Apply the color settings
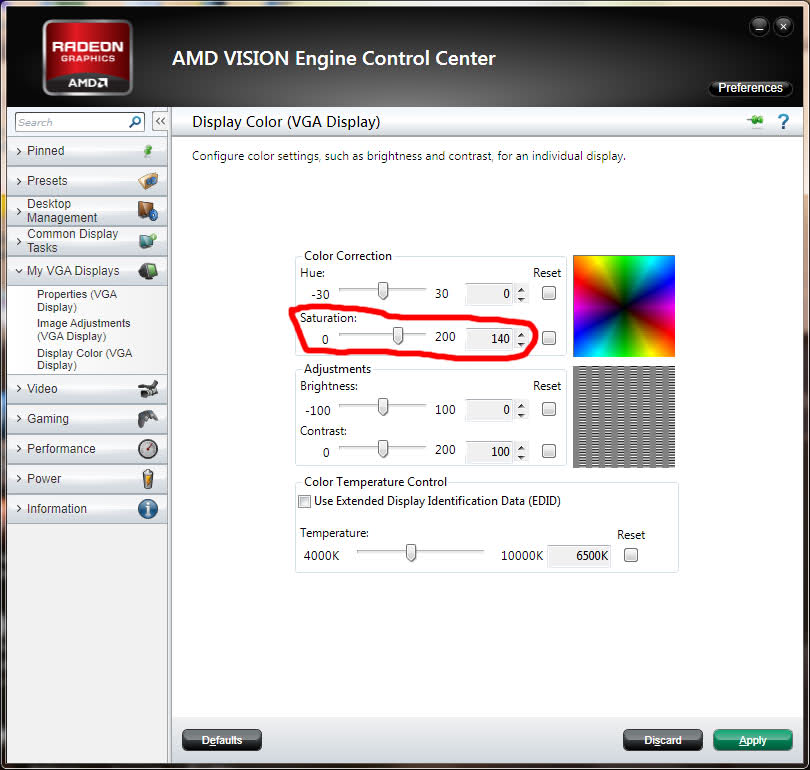This screenshot has width=810, height=770. click(753, 740)
